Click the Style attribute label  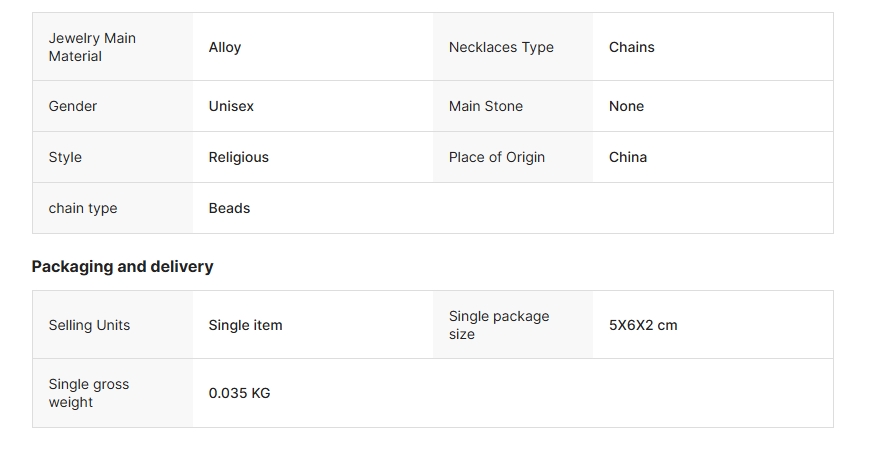[65, 157]
